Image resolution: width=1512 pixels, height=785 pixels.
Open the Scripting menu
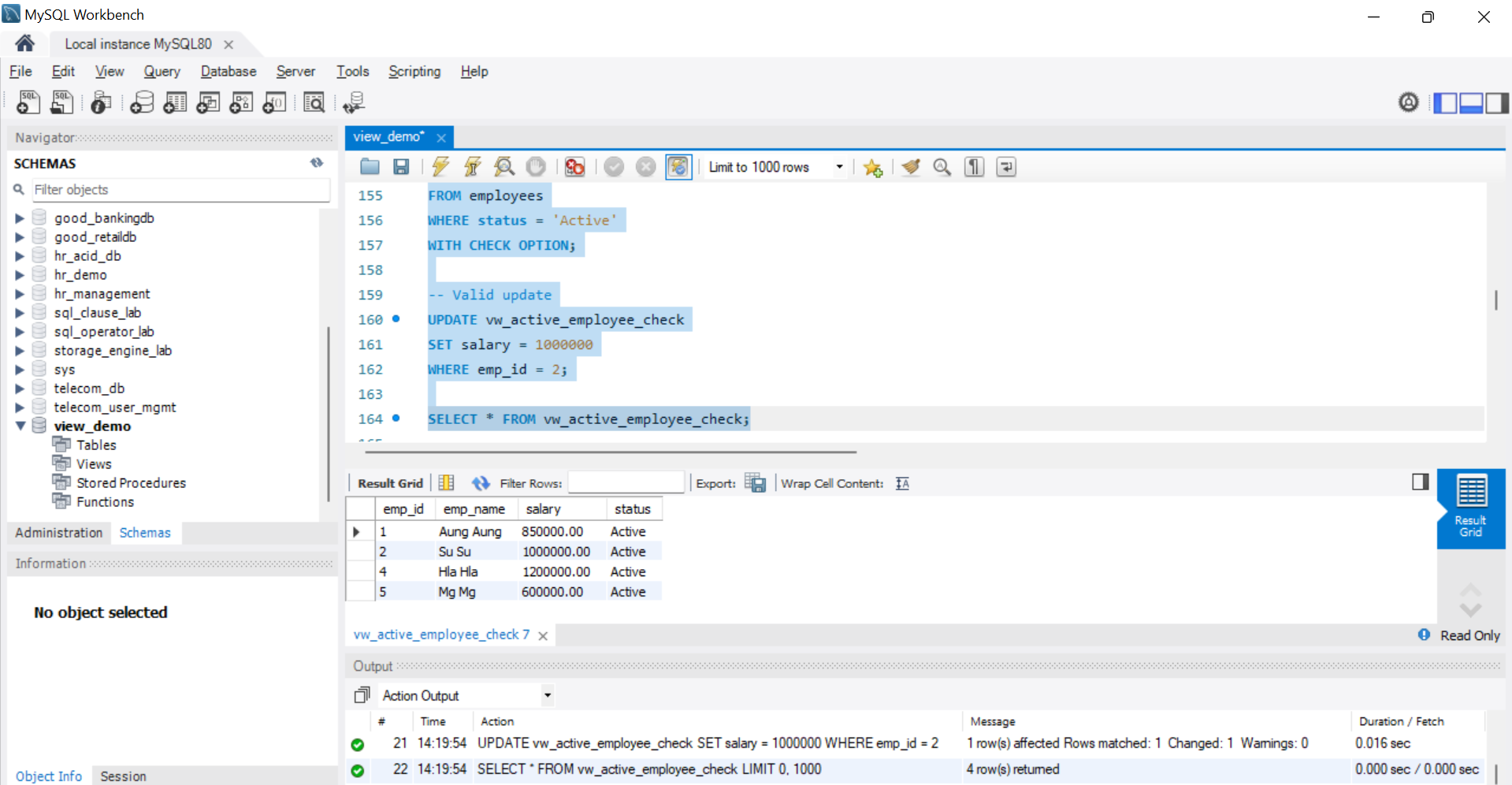[414, 71]
